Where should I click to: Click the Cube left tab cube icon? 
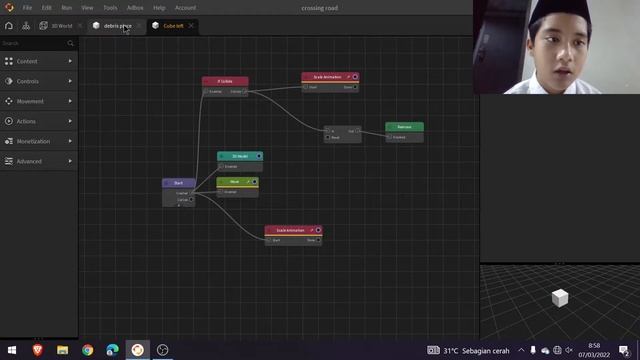tap(155, 25)
